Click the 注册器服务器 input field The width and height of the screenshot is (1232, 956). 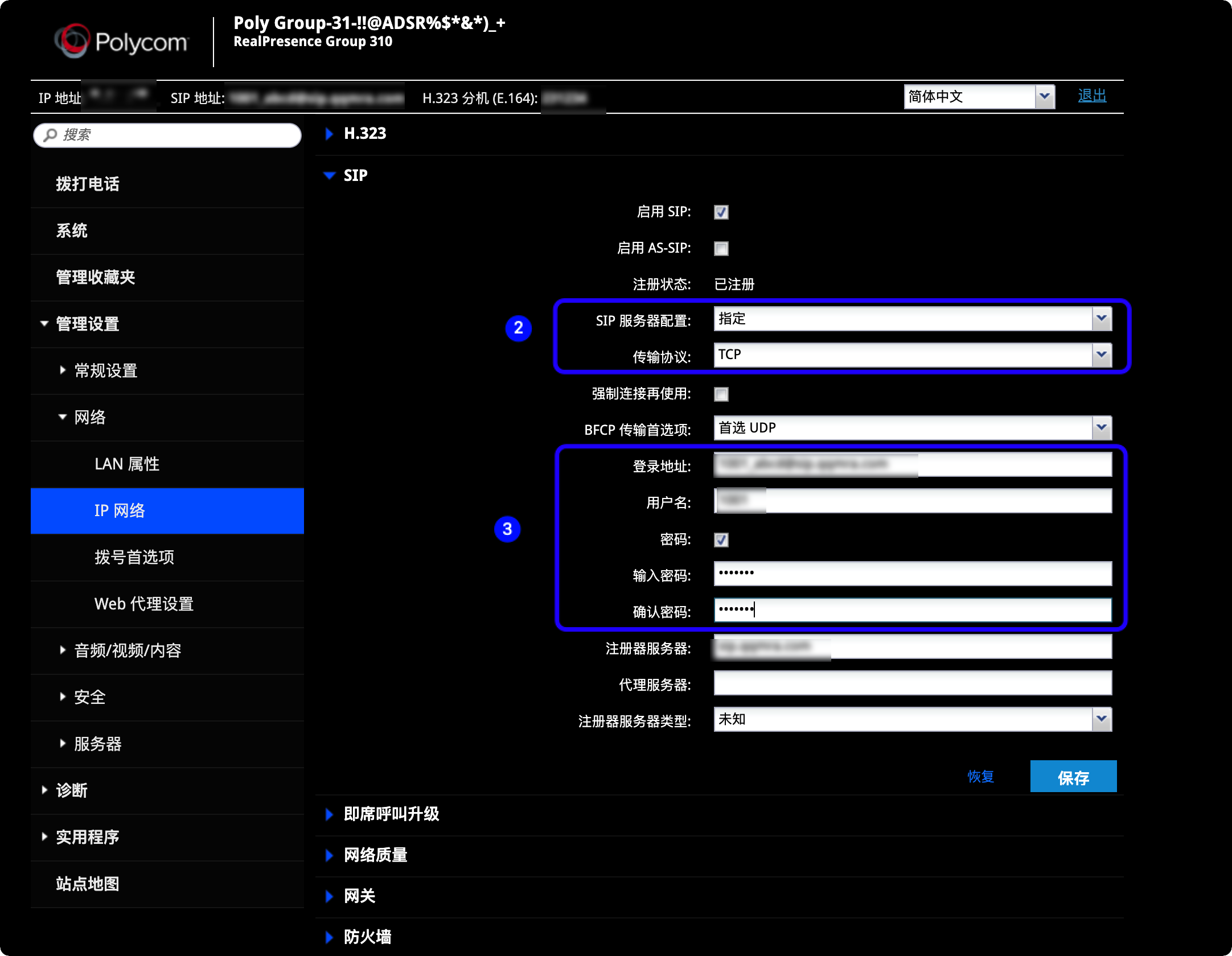click(x=913, y=646)
